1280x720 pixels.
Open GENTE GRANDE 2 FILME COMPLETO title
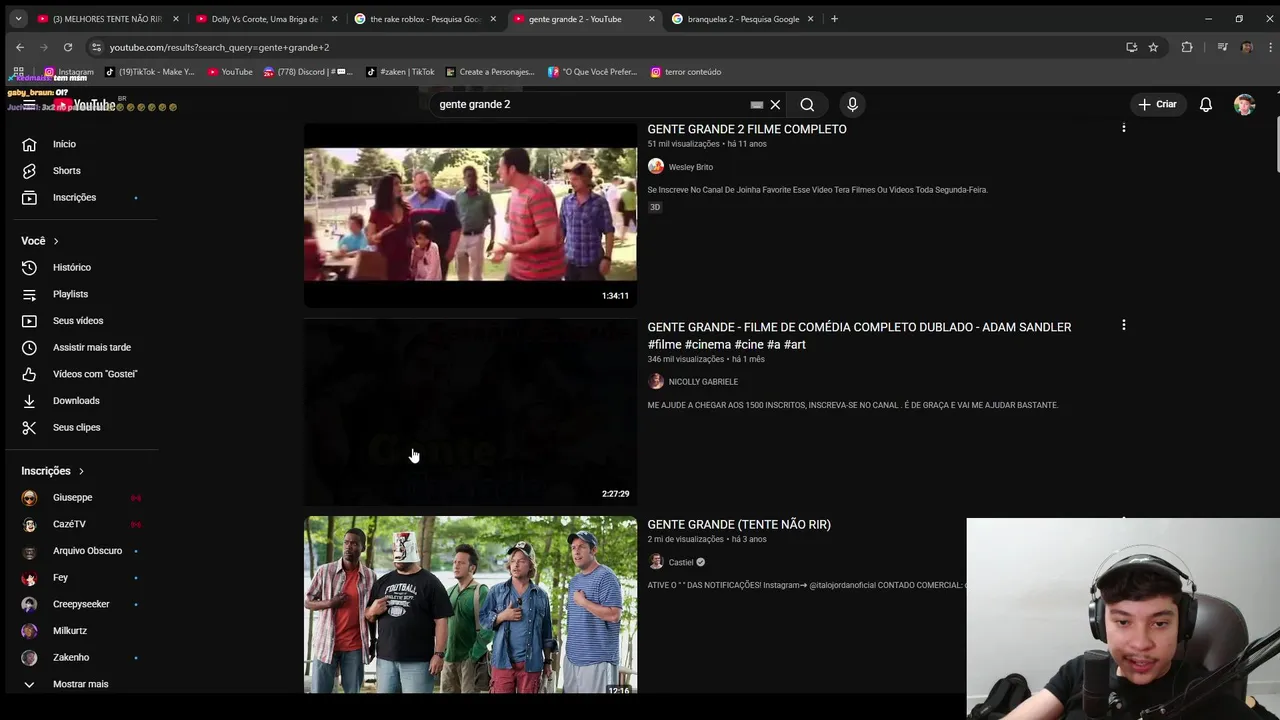(747, 129)
